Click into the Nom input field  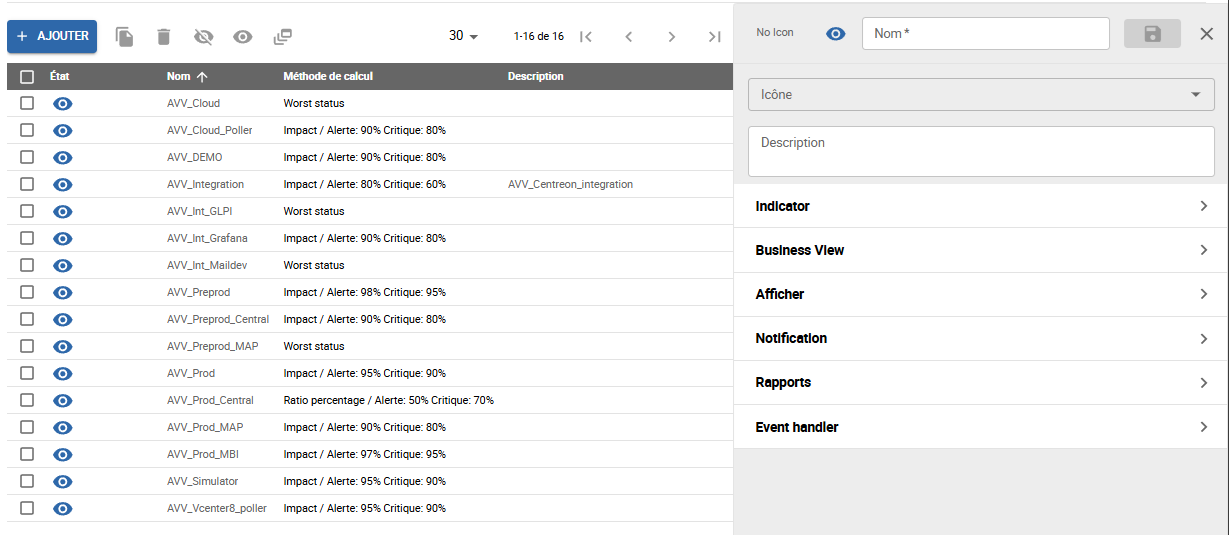985,33
